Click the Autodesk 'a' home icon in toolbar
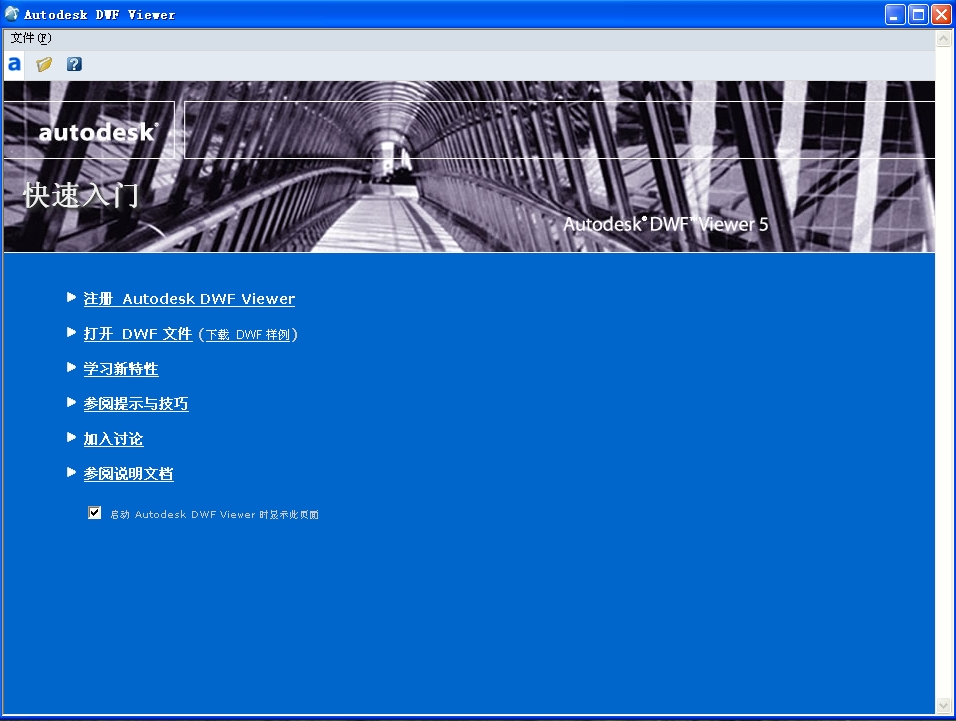The height and width of the screenshot is (721, 956). 14,64
